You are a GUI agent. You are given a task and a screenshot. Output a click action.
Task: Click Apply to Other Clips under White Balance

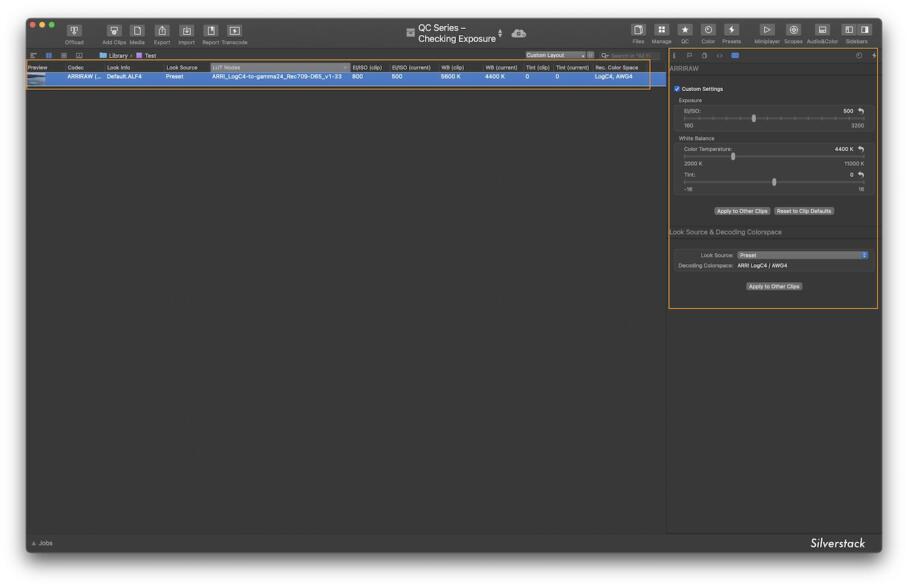pyautogui.click(x=742, y=211)
